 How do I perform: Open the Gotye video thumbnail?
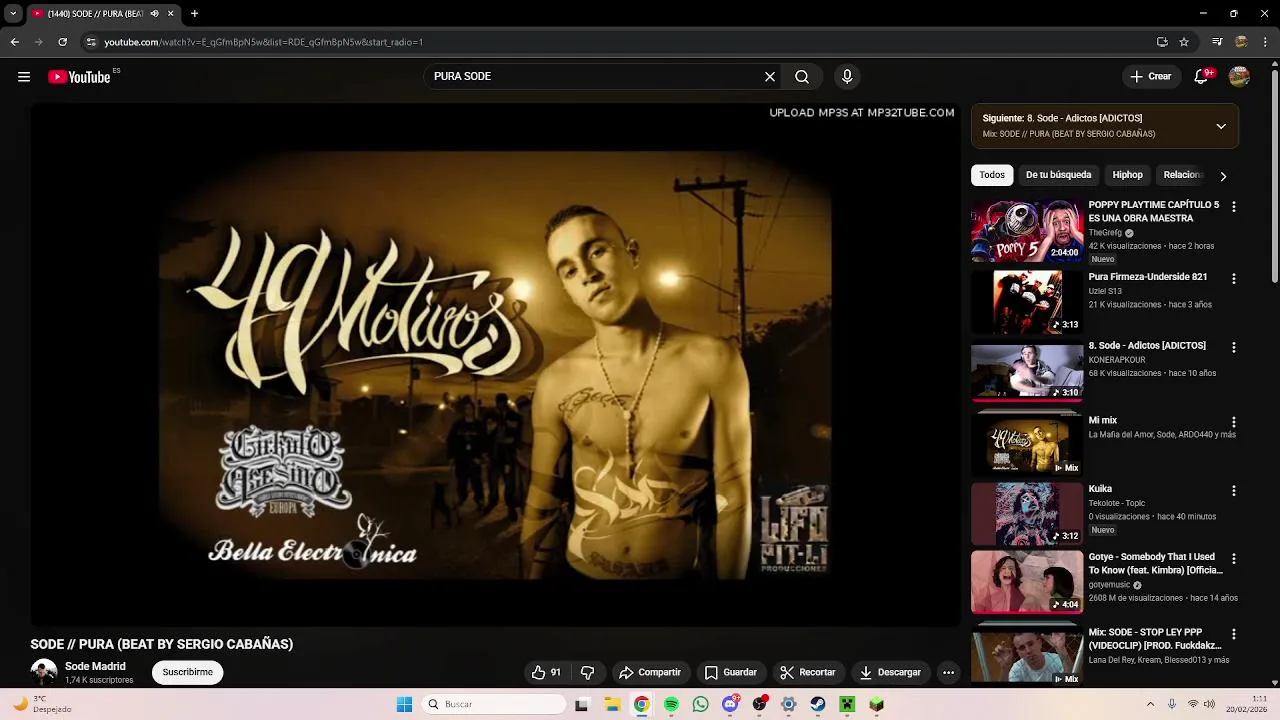point(1027,582)
